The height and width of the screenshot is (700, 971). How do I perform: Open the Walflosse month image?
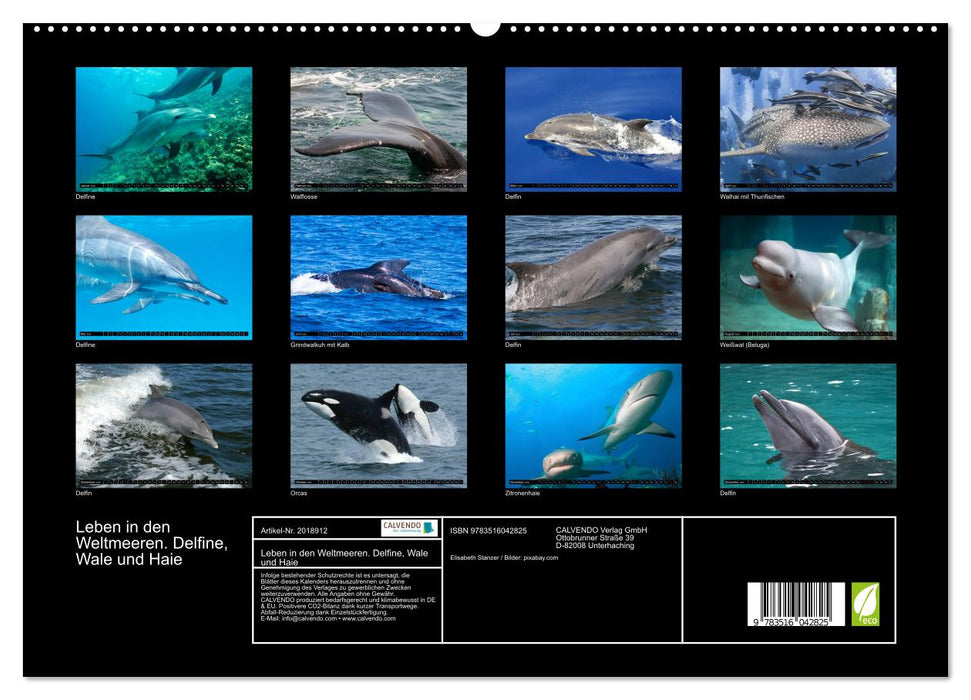point(377,125)
